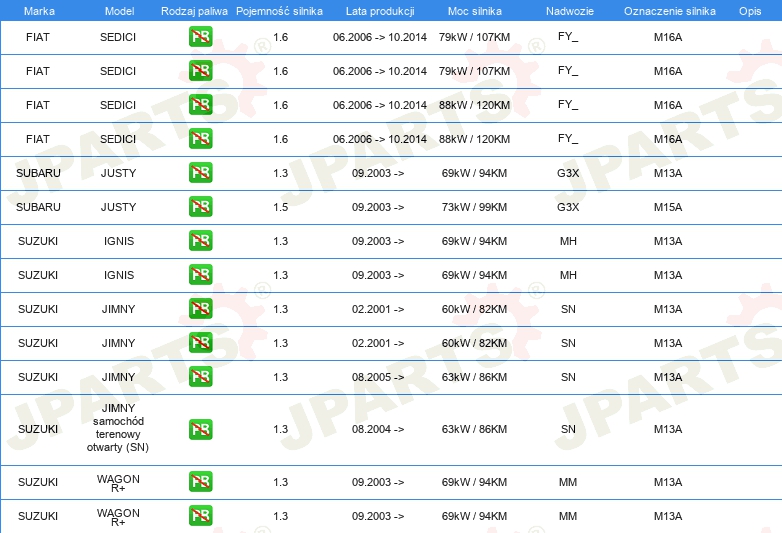Viewport: 782px width, 533px height.
Task: Click 63kW / 86KM in the 08.2004 row
Action: pyautogui.click(x=474, y=429)
